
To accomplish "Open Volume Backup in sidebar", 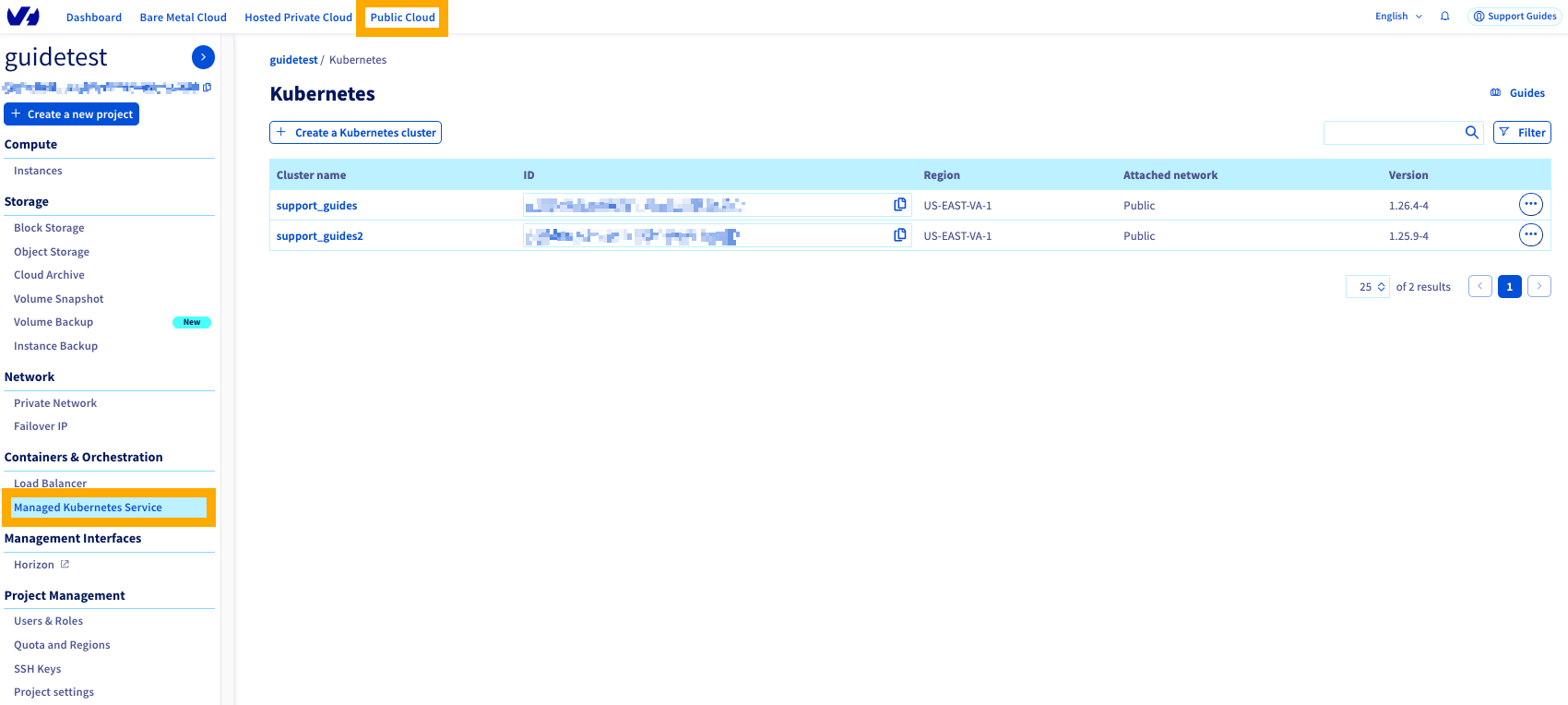I will (x=53, y=322).
